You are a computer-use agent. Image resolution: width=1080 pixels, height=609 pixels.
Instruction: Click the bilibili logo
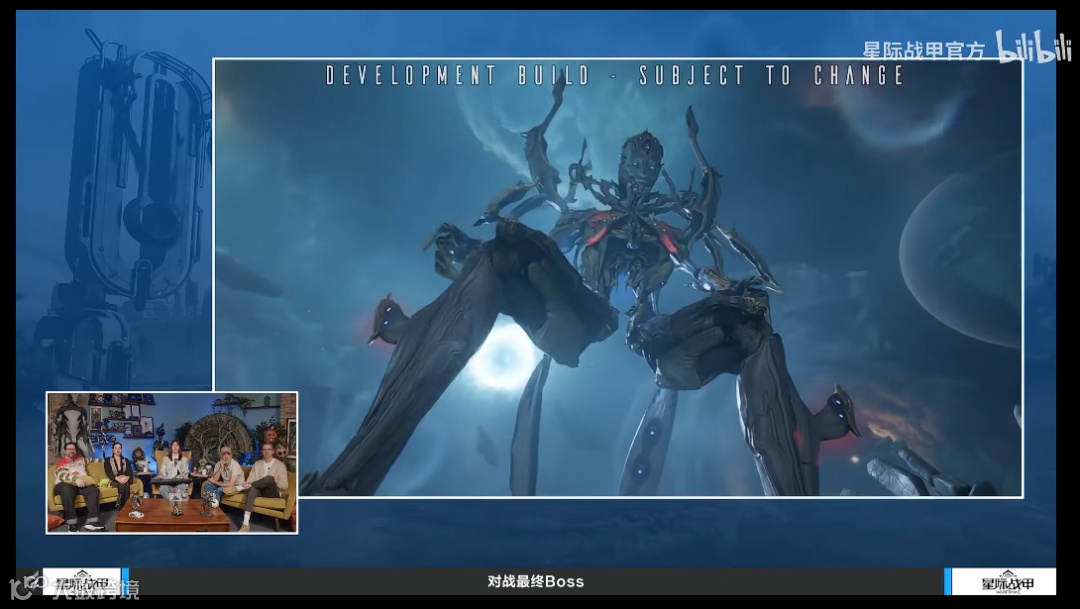pyautogui.click(x=1032, y=47)
